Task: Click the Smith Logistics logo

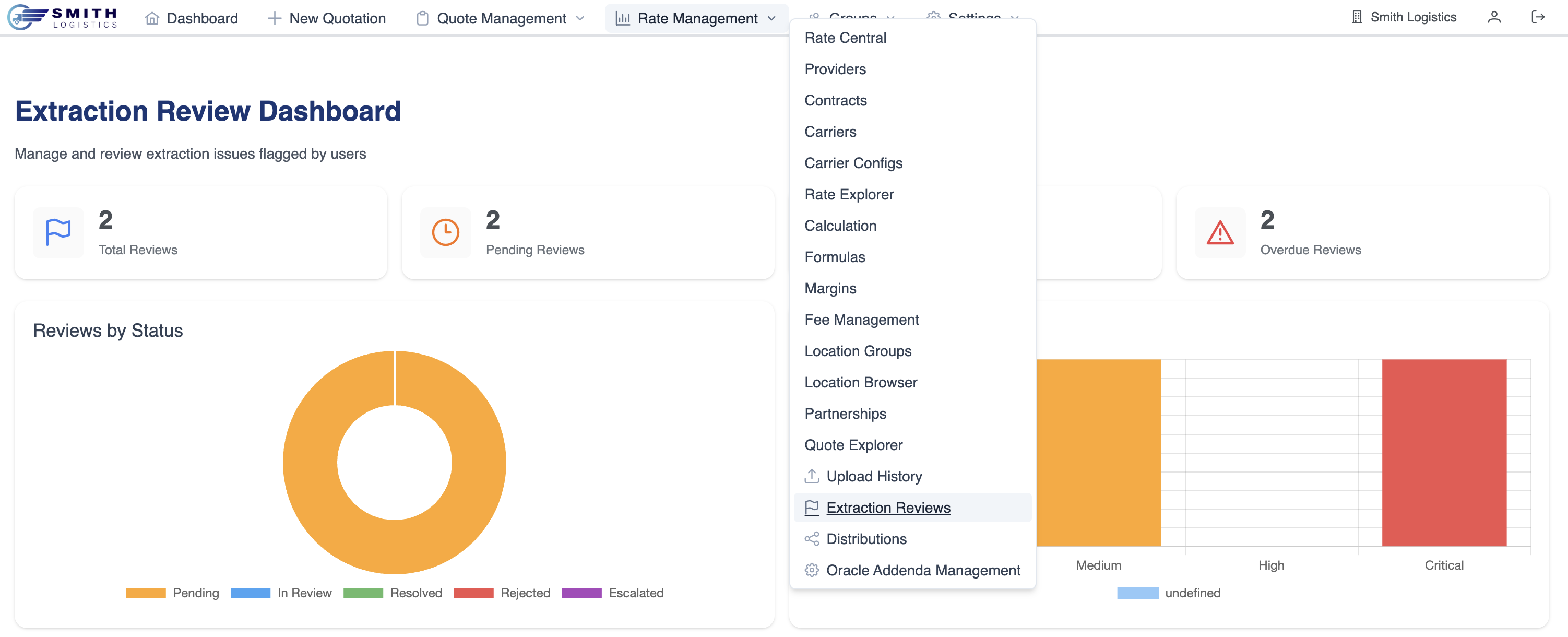Action: (x=62, y=17)
